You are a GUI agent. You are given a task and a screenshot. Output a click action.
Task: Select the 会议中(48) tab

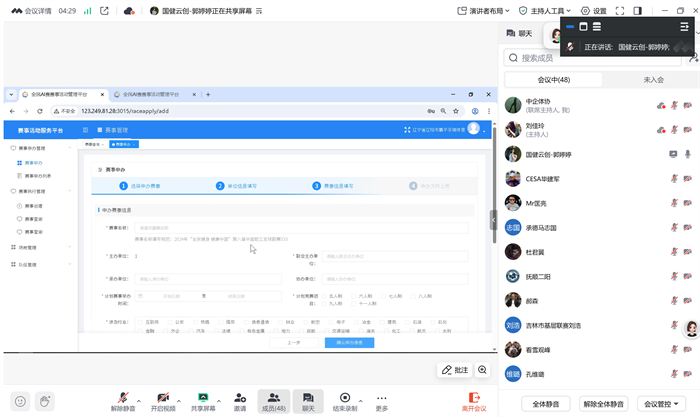[x=552, y=80]
